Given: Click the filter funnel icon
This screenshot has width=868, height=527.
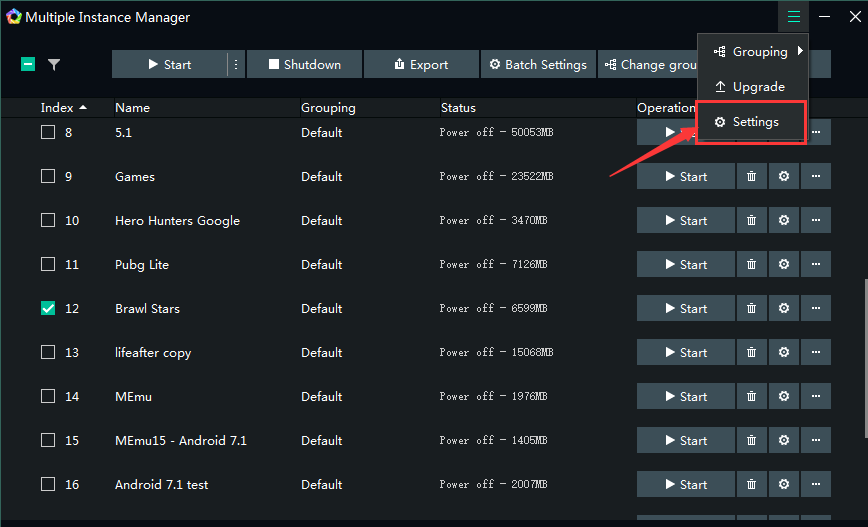Looking at the screenshot, I should point(54,65).
